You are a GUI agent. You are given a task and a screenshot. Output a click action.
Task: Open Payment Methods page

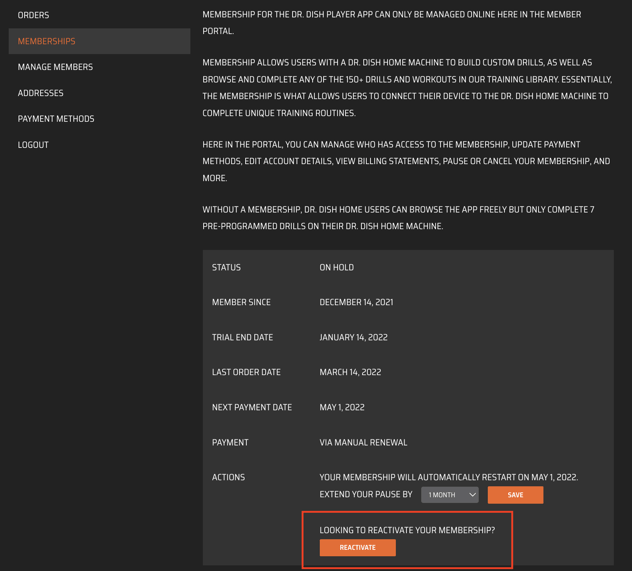click(x=56, y=119)
